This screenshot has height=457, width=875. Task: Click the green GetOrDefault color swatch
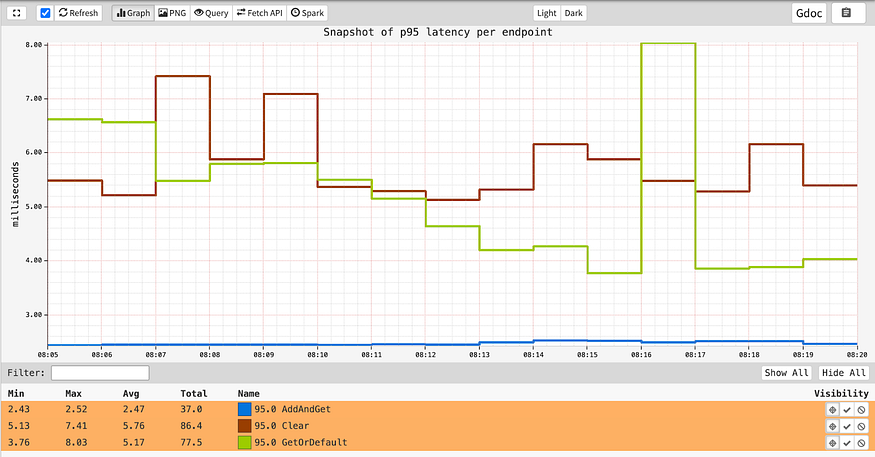pos(244,442)
